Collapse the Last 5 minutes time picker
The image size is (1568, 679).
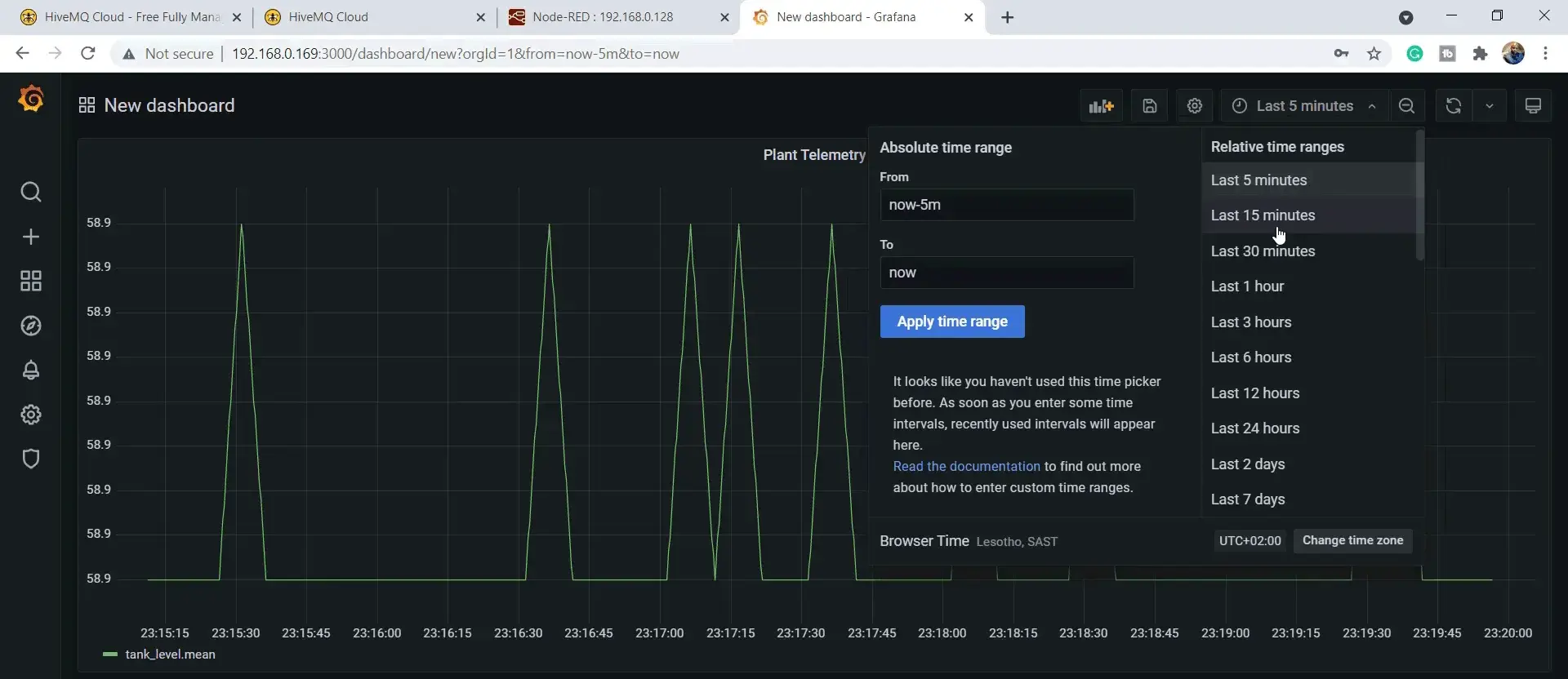point(1304,106)
